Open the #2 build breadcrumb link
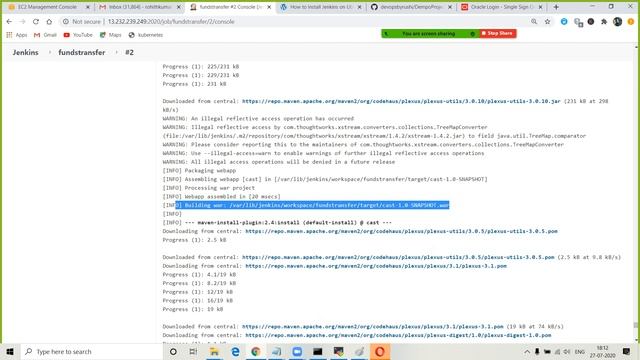 [x=129, y=52]
